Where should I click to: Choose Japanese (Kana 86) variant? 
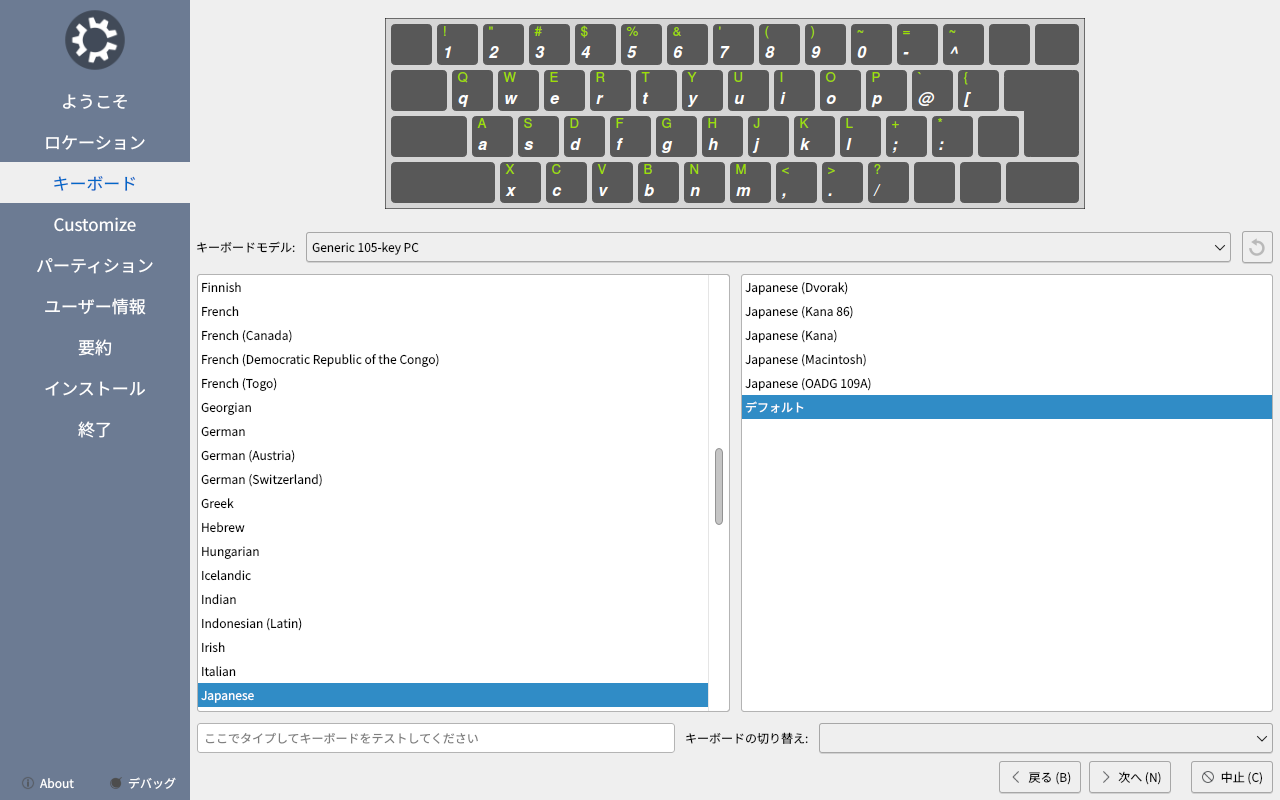pyautogui.click(x=1007, y=311)
